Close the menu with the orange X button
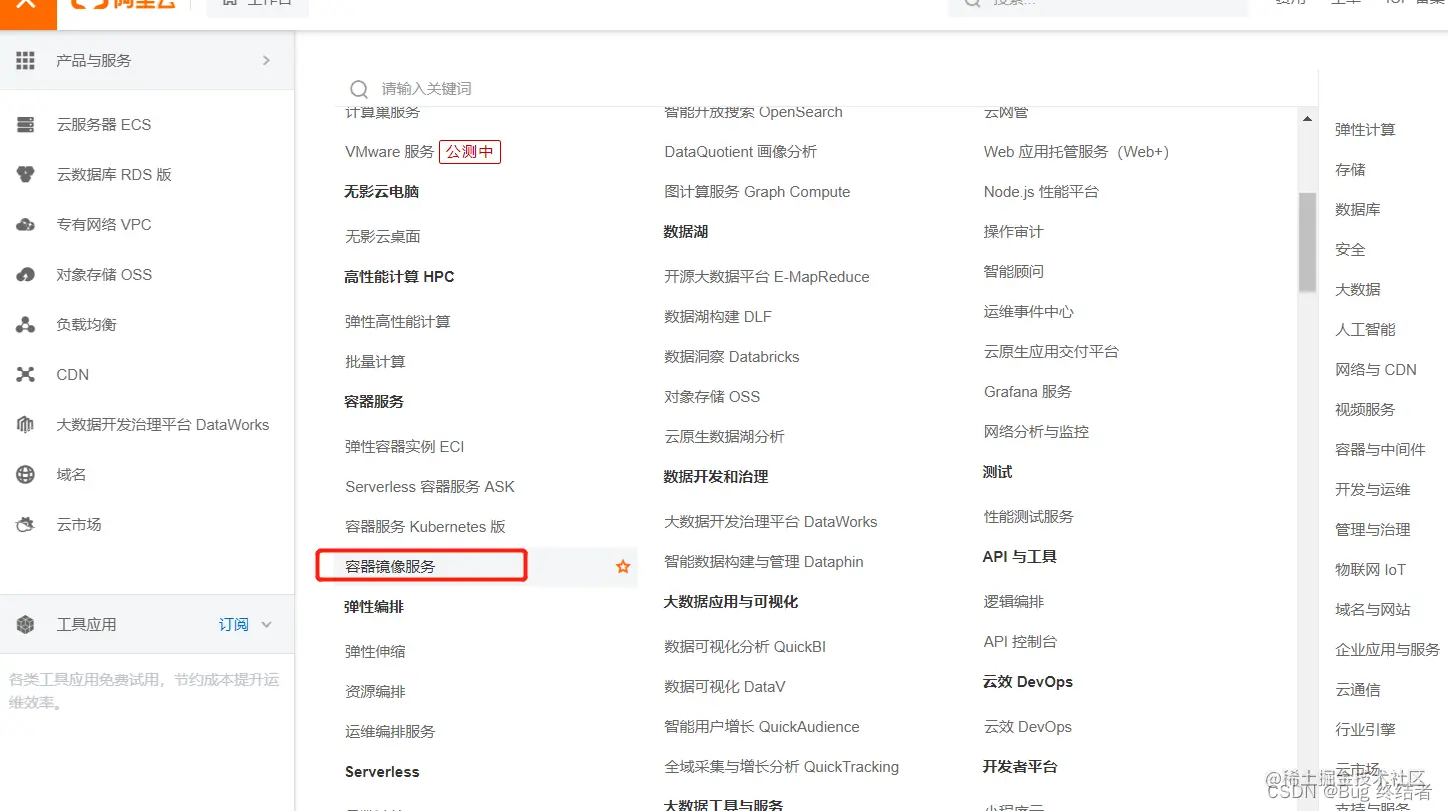The height and width of the screenshot is (811, 1448). pos(27,8)
